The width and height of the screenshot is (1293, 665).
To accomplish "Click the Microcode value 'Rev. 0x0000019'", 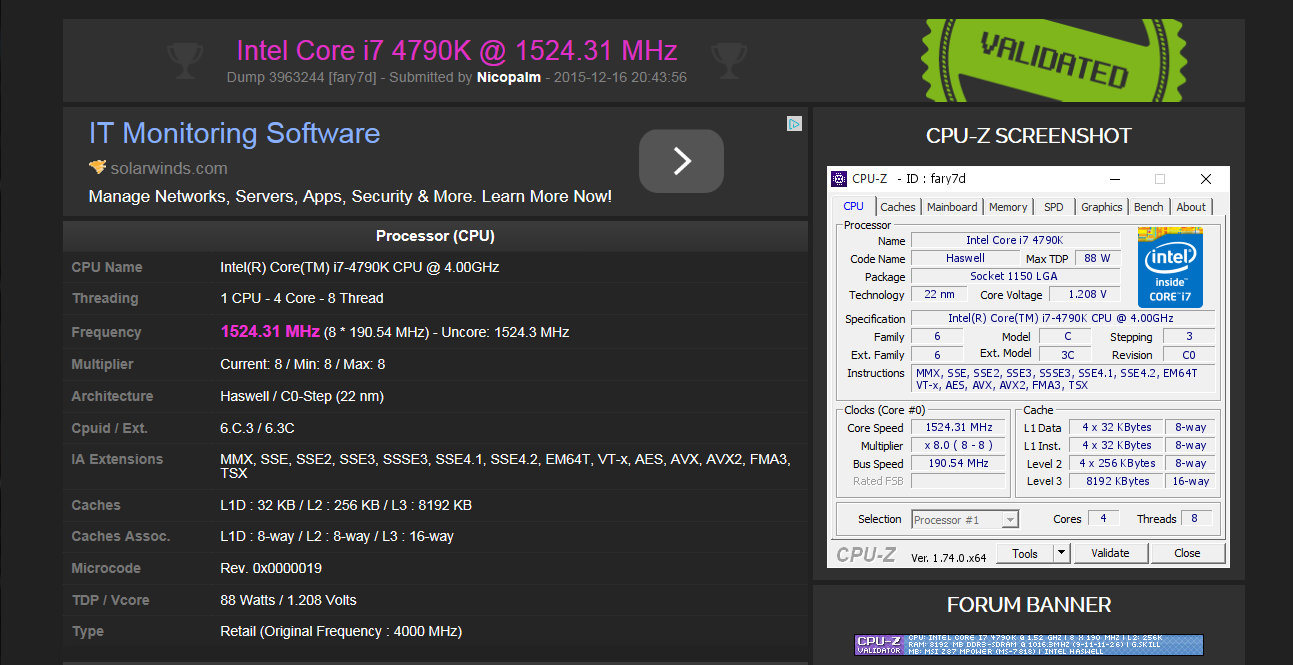I will 271,568.
